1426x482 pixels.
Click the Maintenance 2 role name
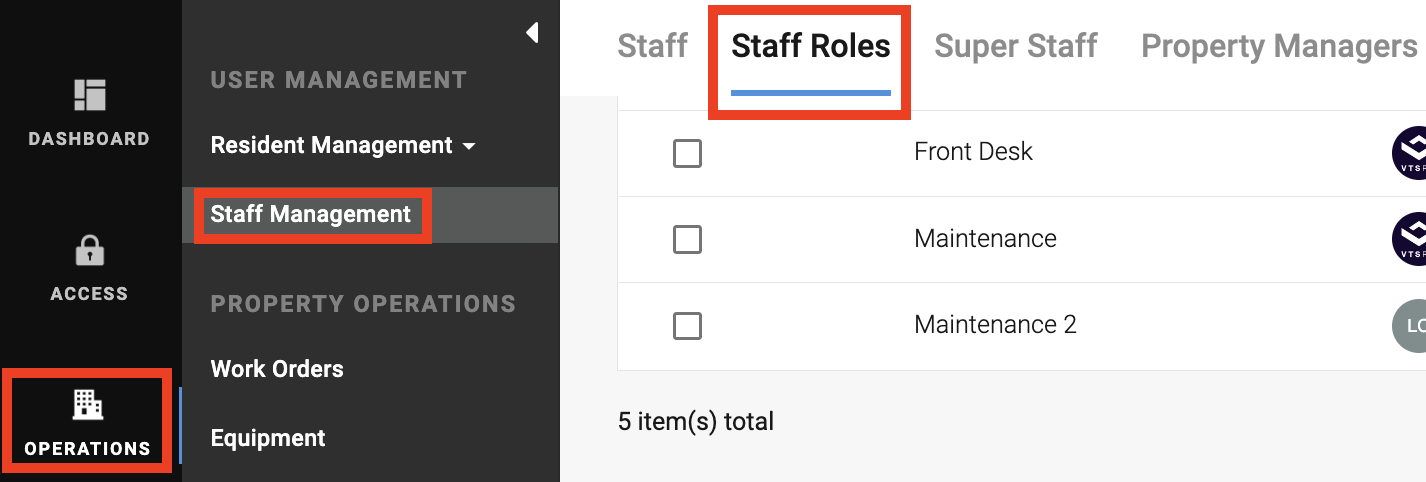(995, 325)
